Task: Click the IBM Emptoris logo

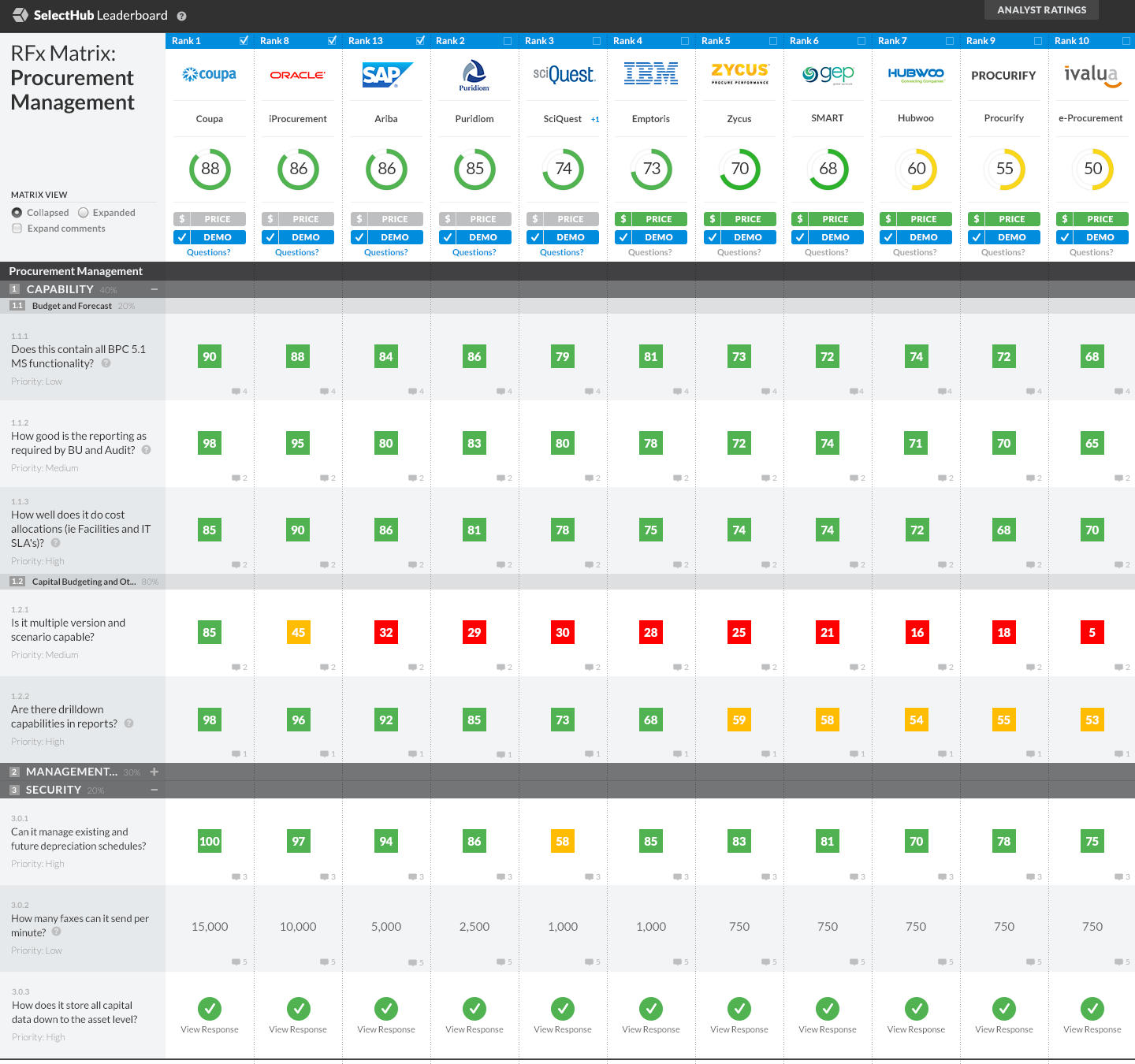Action: click(x=651, y=74)
